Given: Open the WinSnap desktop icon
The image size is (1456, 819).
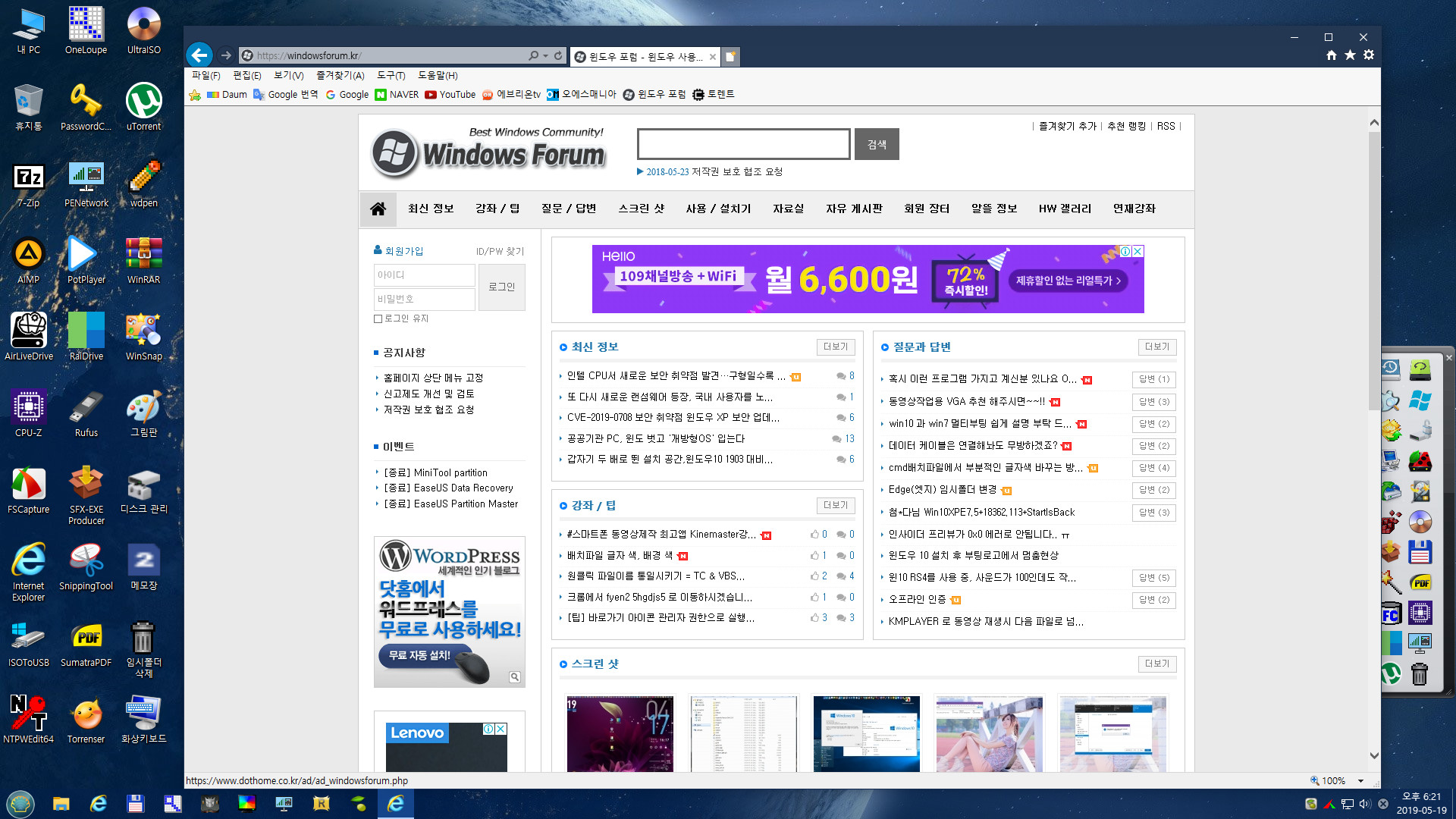Looking at the screenshot, I should (x=143, y=337).
